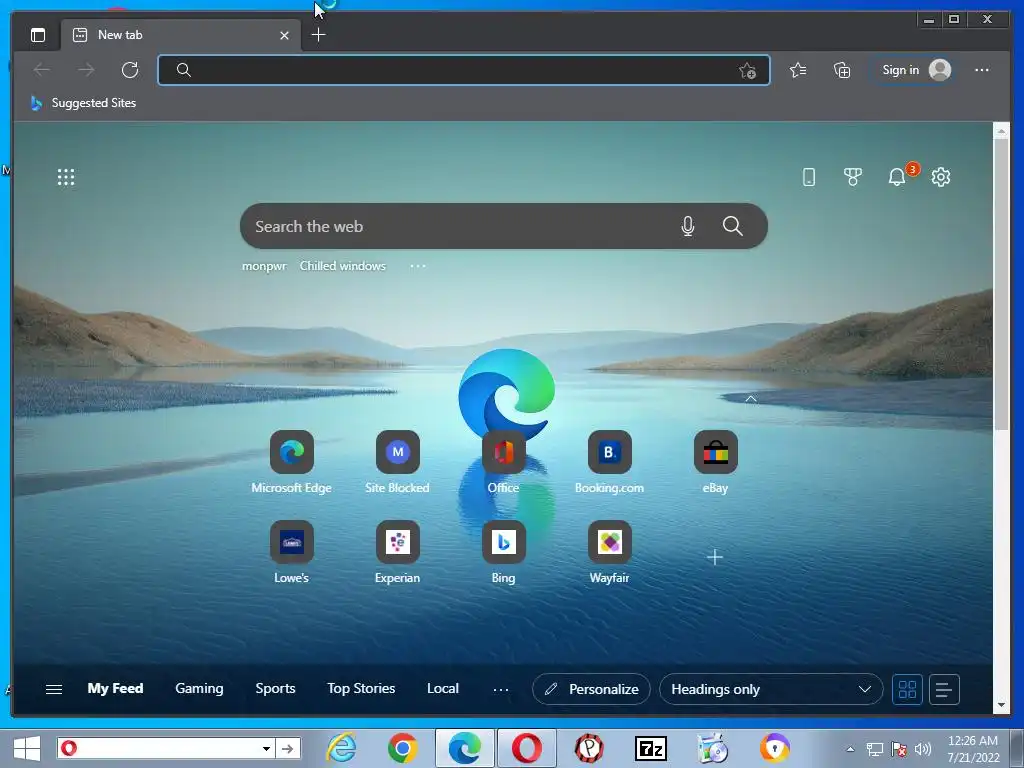Screen dimensions: 1024x768
Task: Open Experian quick link tile
Action: 397,552
